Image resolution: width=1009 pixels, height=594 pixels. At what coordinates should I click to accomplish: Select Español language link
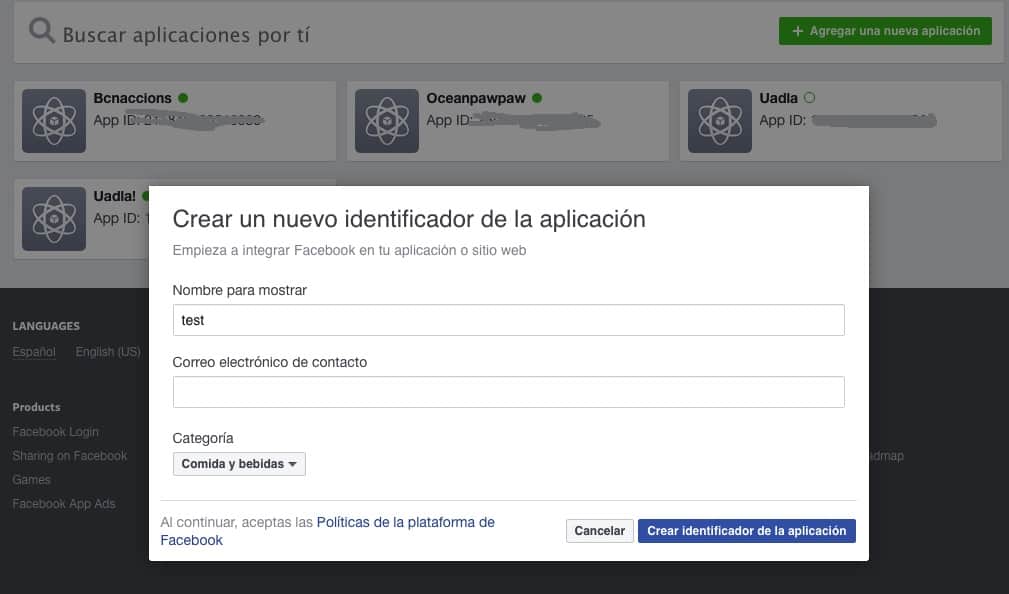34,352
